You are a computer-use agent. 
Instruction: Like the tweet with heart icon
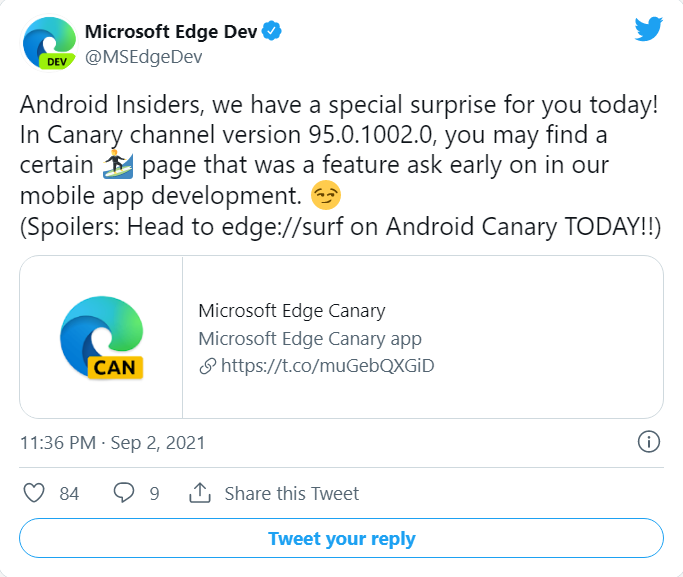pyautogui.click(x=35, y=493)
